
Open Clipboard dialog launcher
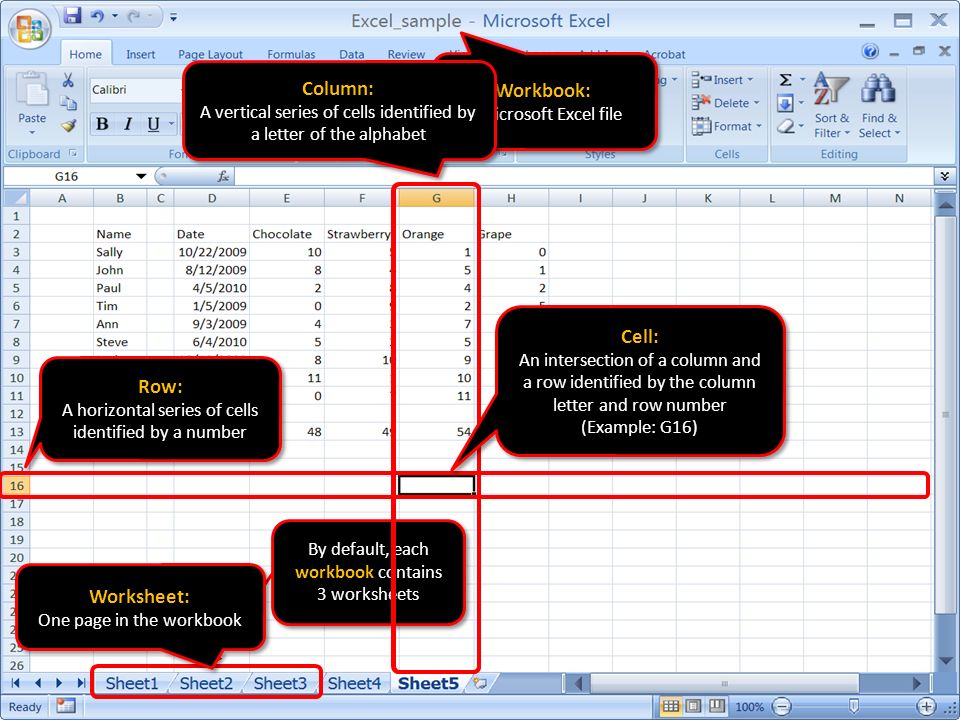pos(73,153)
